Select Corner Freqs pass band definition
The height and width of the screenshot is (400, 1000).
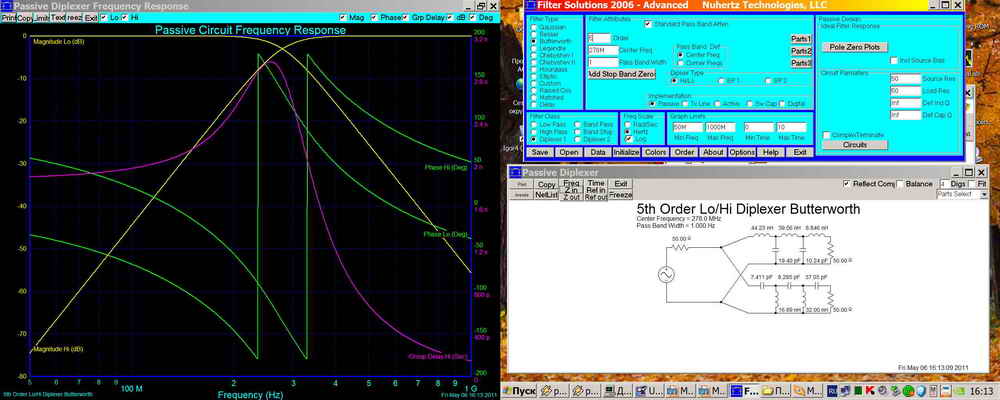[x=681, y=63]
